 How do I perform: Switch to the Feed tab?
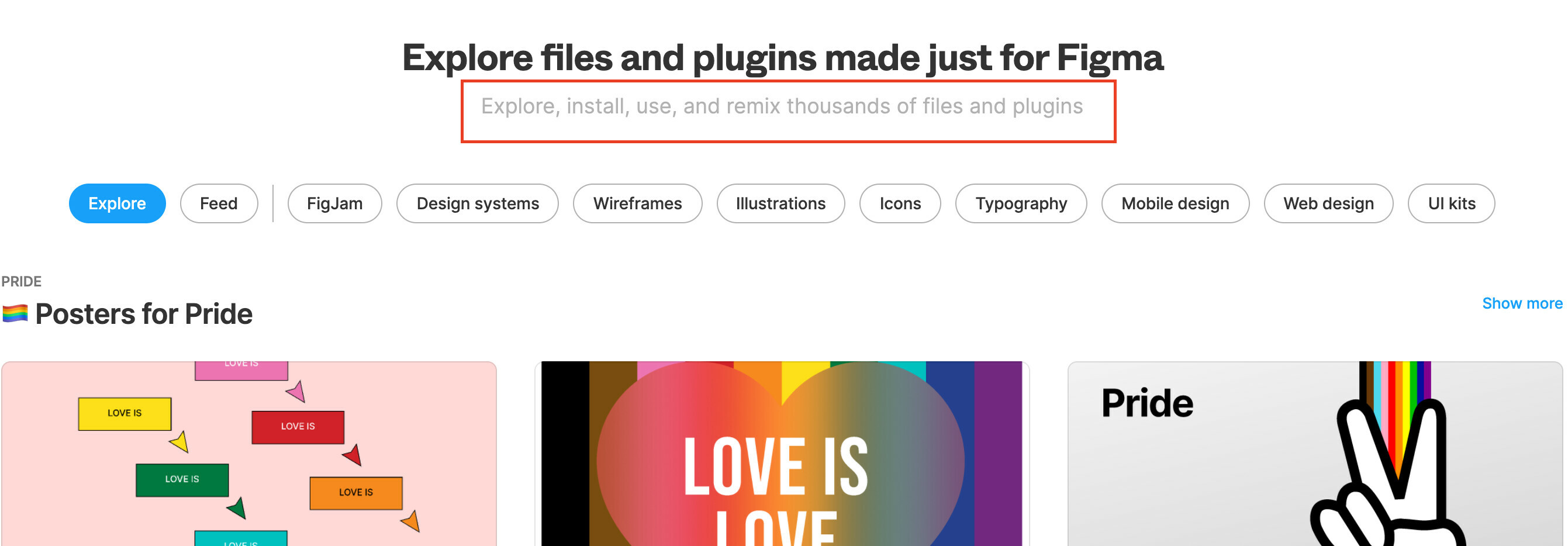219,203
